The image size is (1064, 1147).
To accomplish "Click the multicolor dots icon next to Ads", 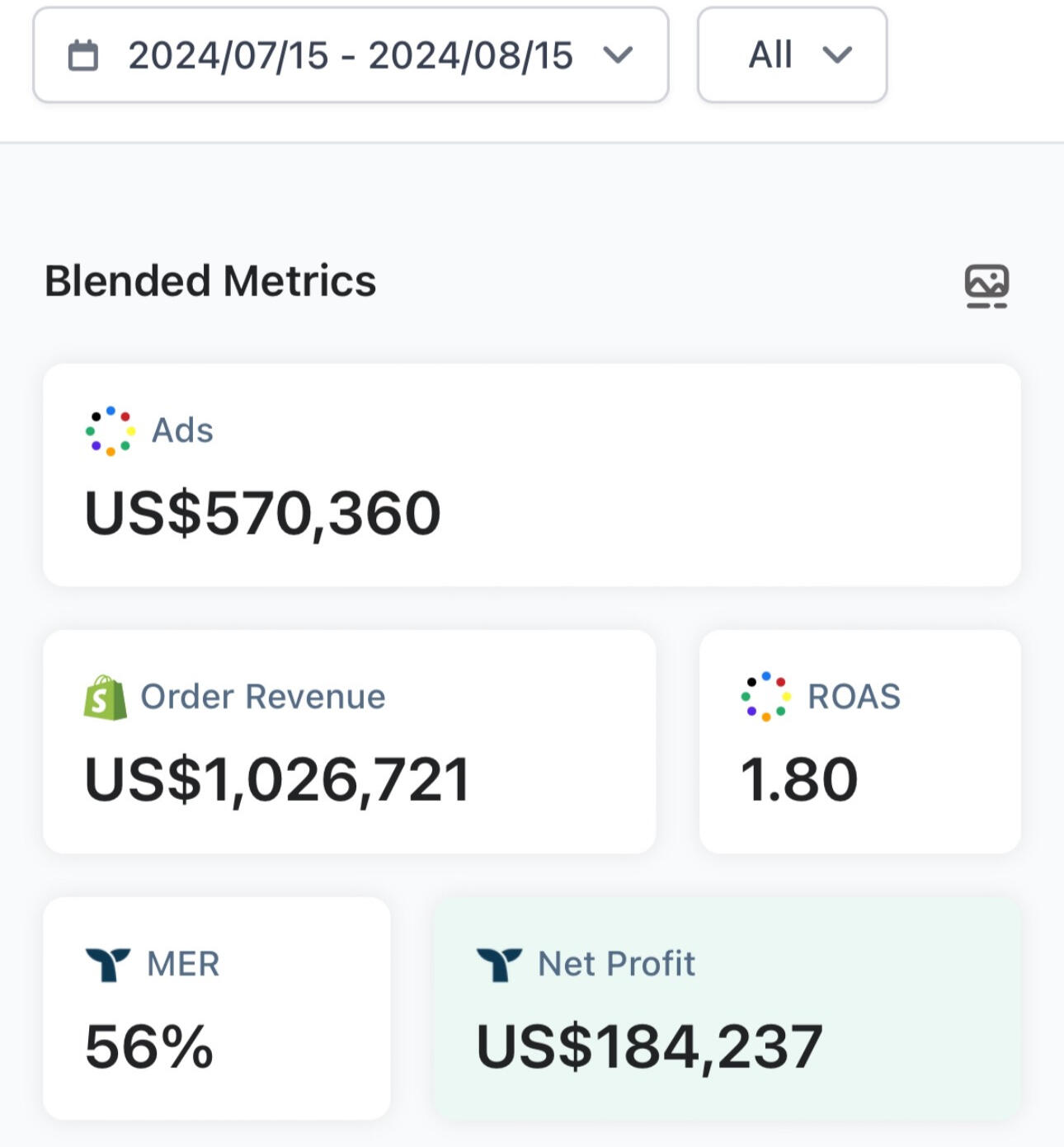I will [x=110, y=430].
